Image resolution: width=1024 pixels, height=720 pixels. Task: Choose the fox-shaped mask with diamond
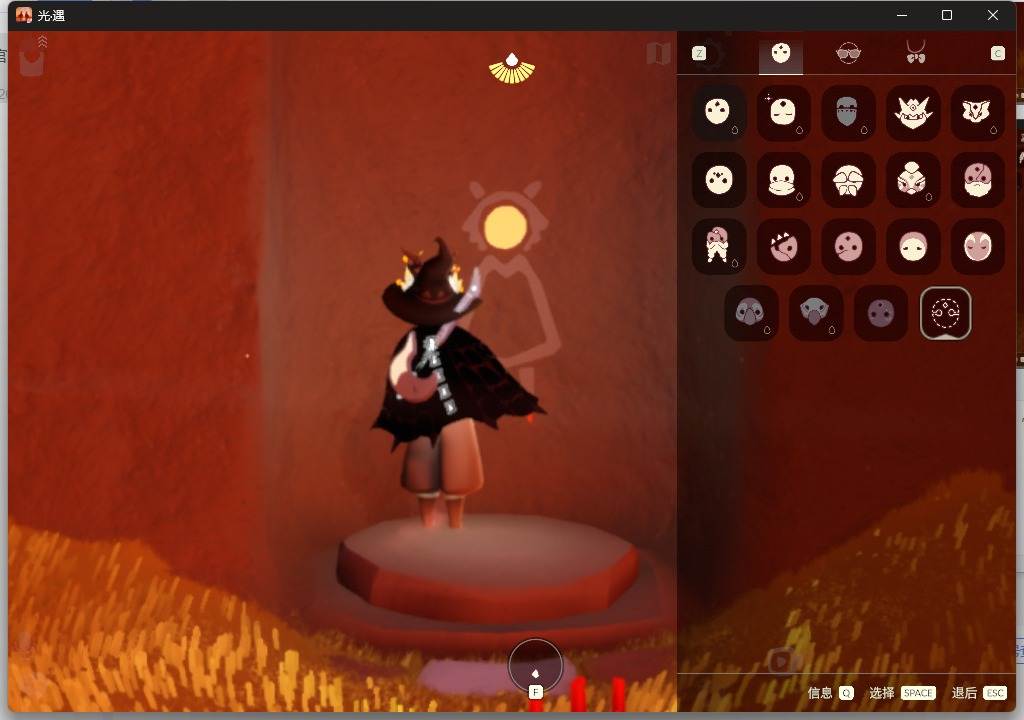tap(978, 112)
